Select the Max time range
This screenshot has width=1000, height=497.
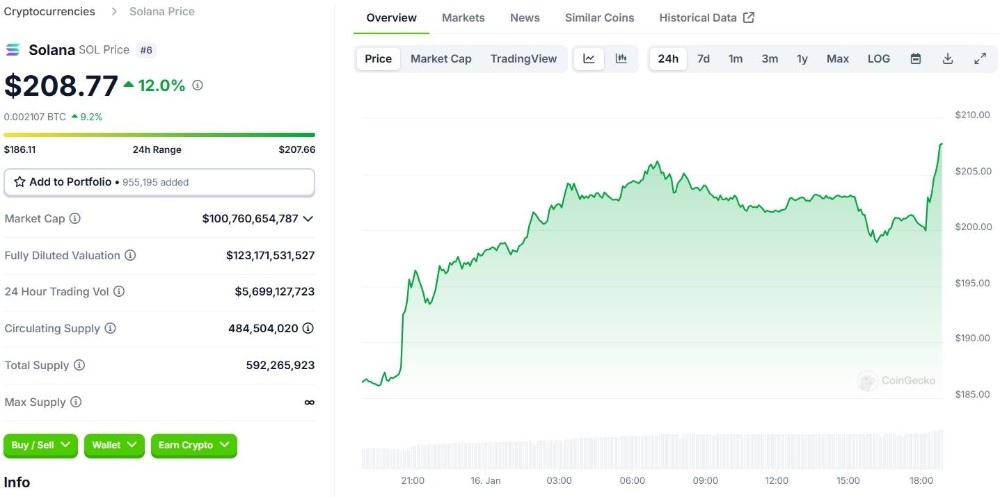837,59
